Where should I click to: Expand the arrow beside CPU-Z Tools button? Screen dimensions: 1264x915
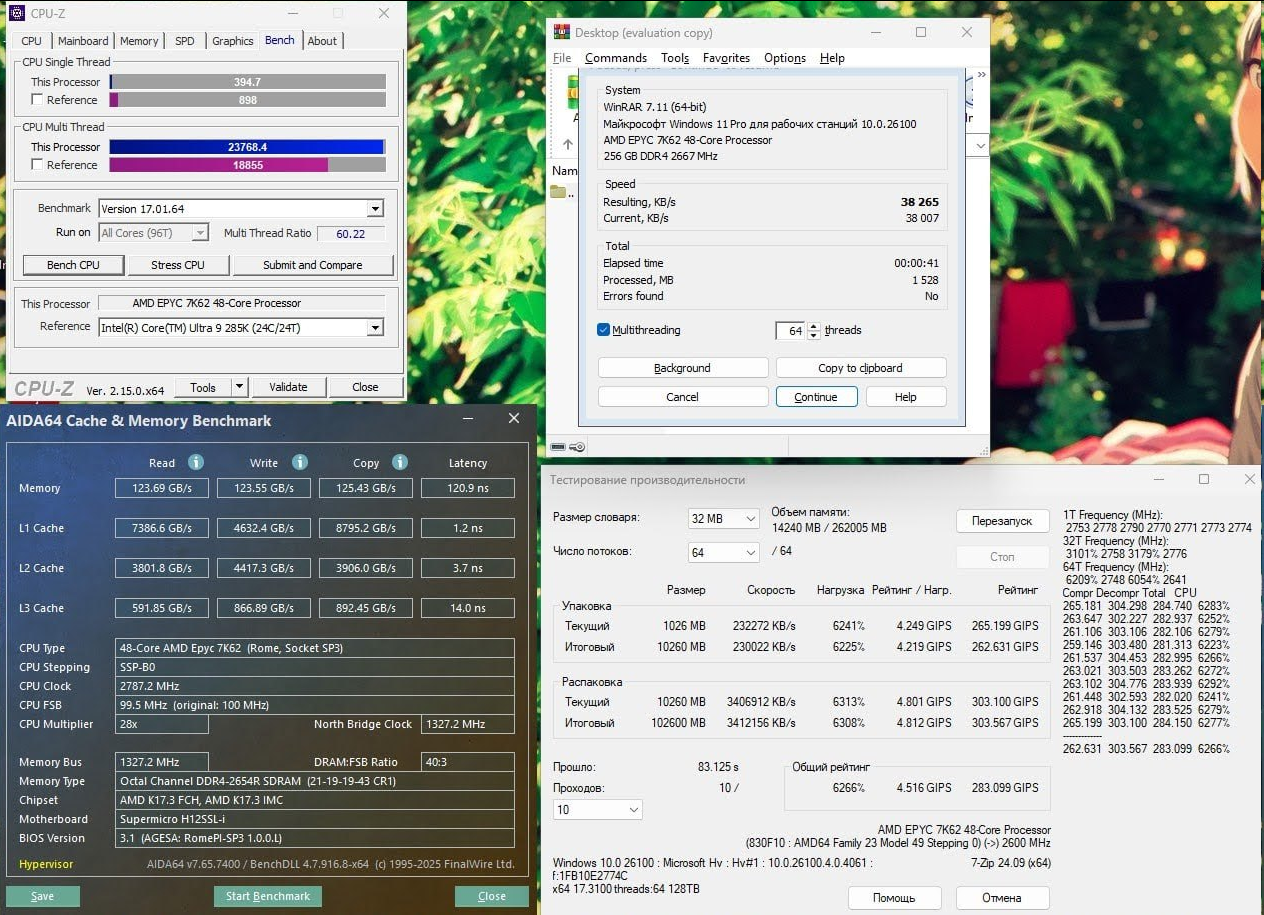point(239,387)
